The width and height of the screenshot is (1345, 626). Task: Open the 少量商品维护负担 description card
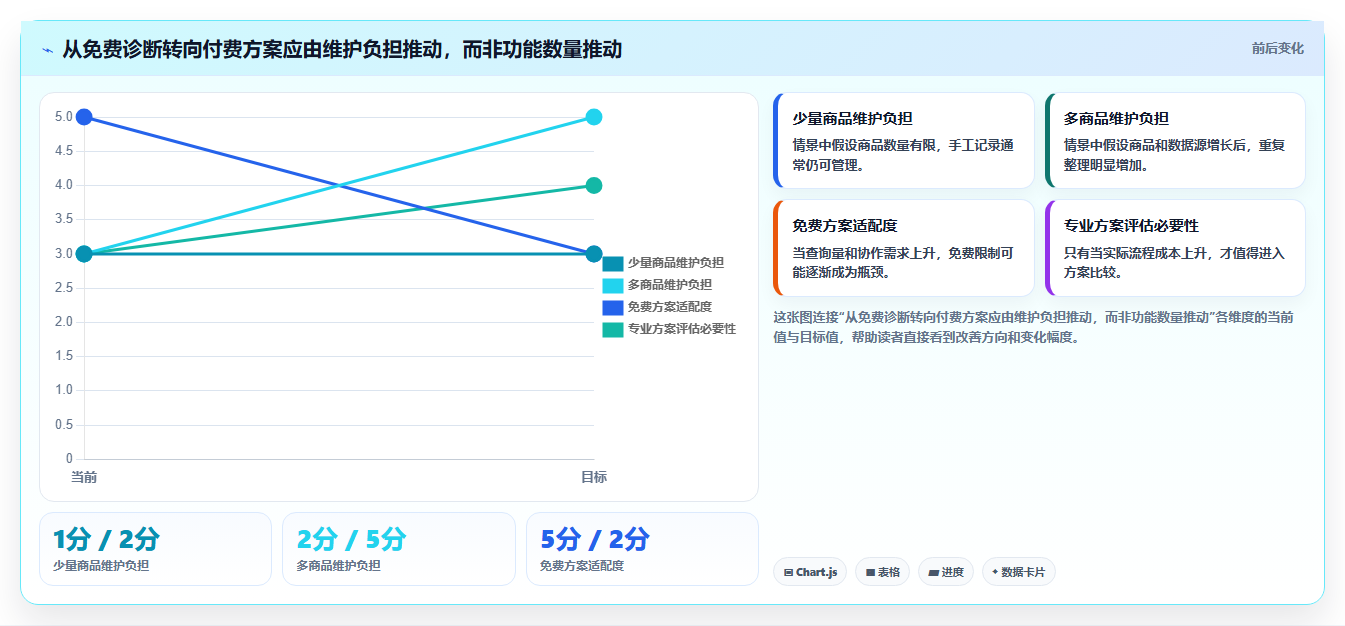point(904,141)
